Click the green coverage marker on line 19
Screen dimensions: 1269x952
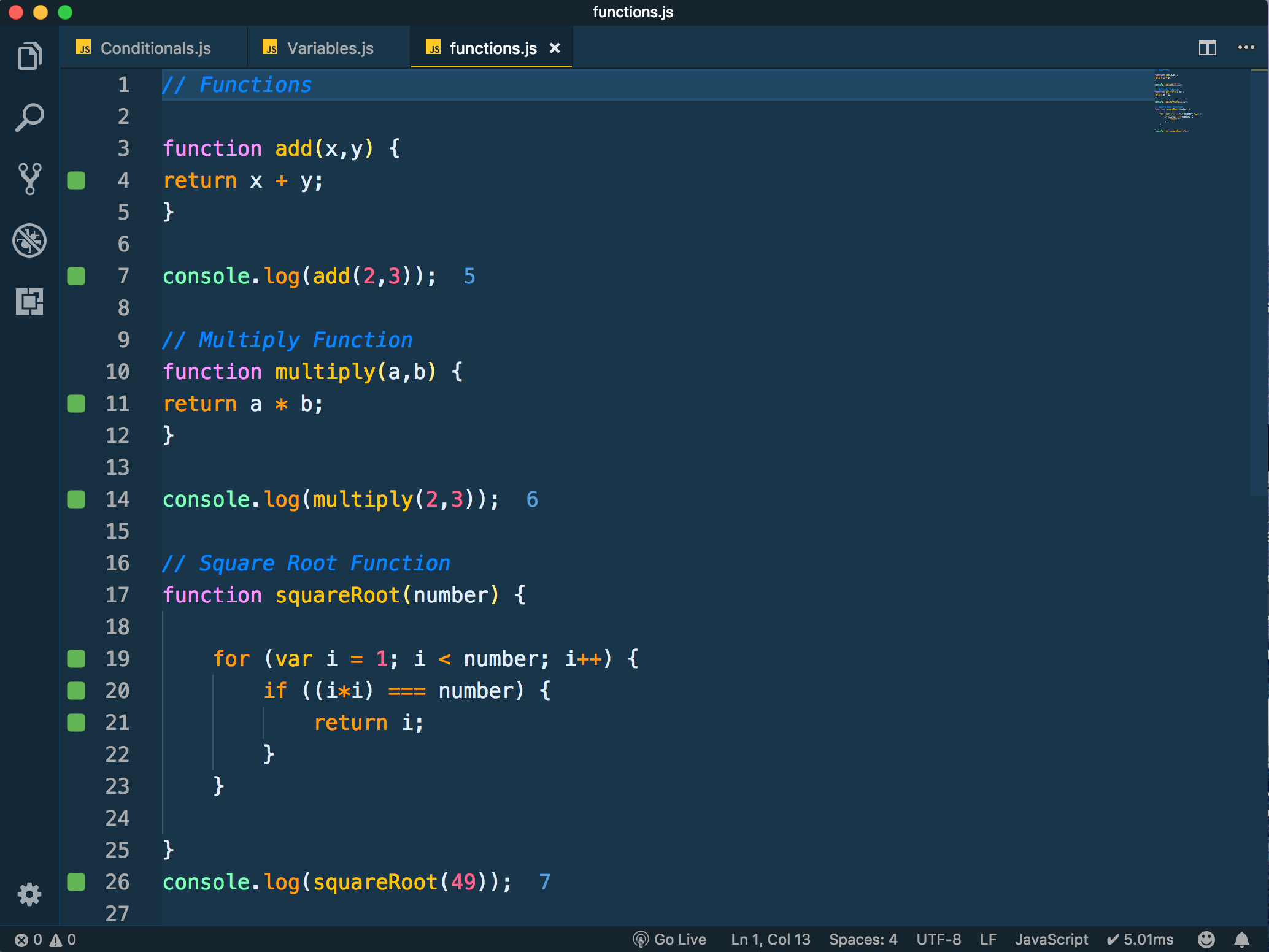pyautogui.click(x=76, y=659)
